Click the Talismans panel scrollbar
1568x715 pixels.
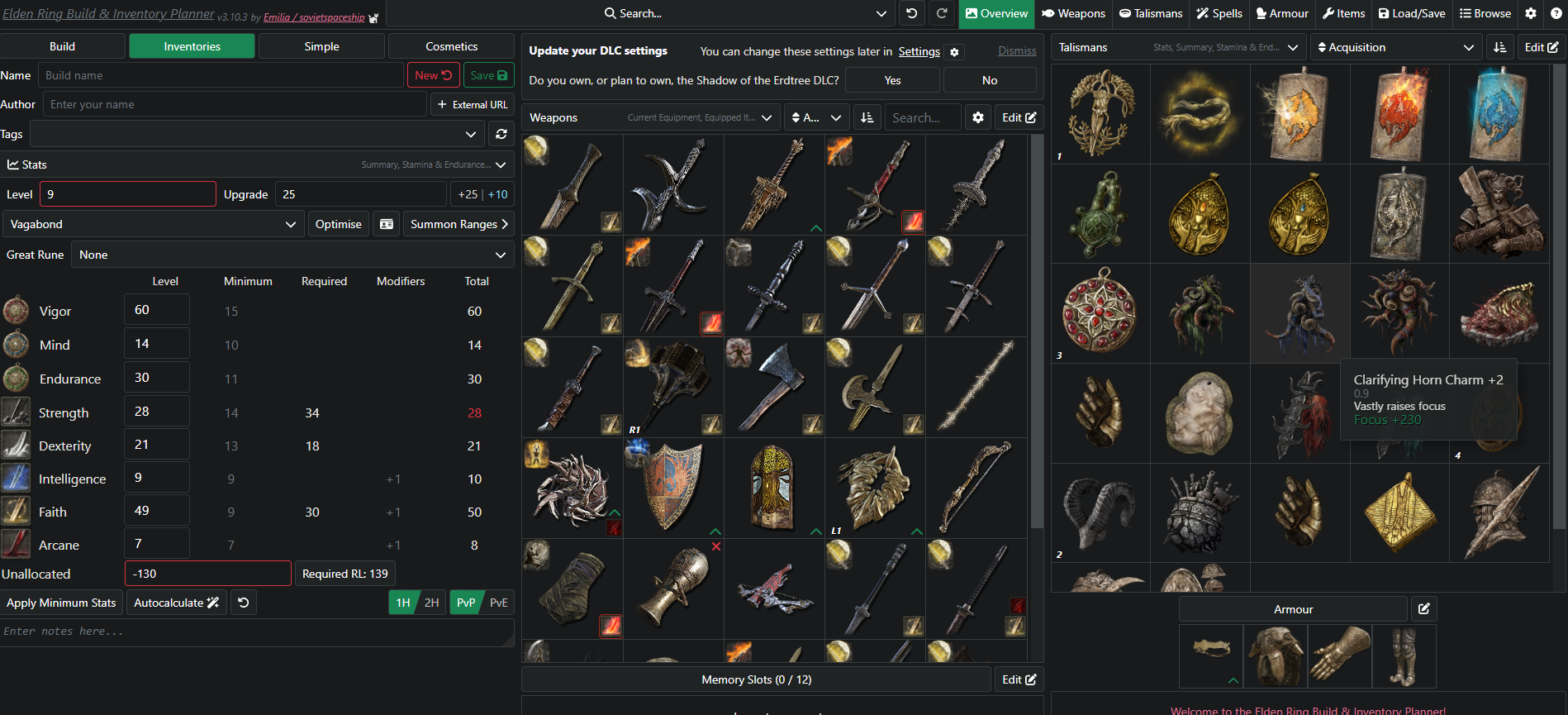tap(1560, 298)
